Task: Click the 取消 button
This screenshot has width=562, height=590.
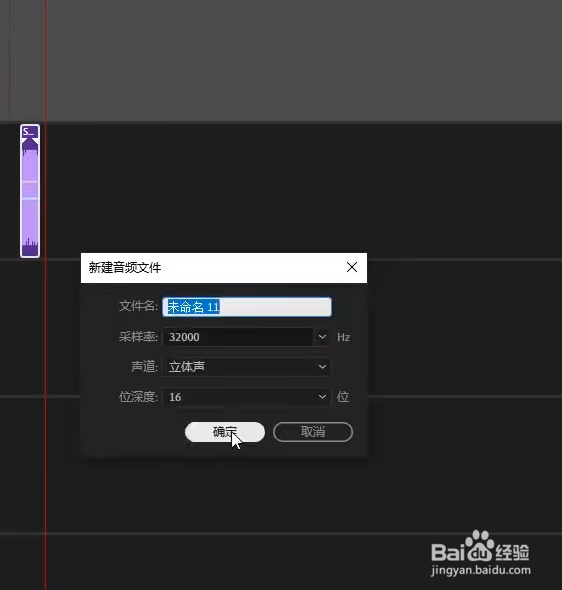Action: [x=313, y=432]
